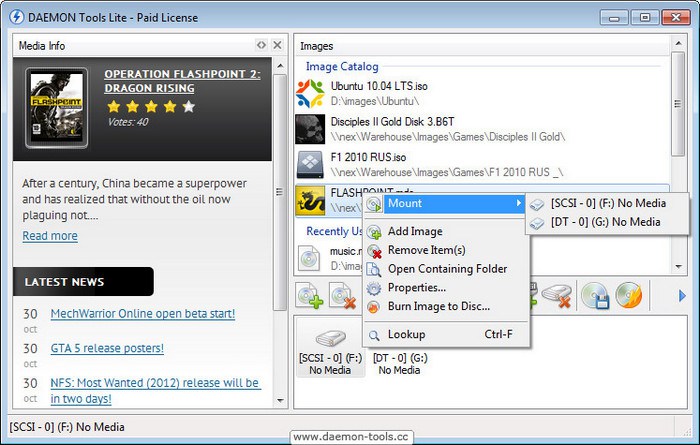Close the Media Info panel
The image size is (700, 445).
tap(277, 45)
